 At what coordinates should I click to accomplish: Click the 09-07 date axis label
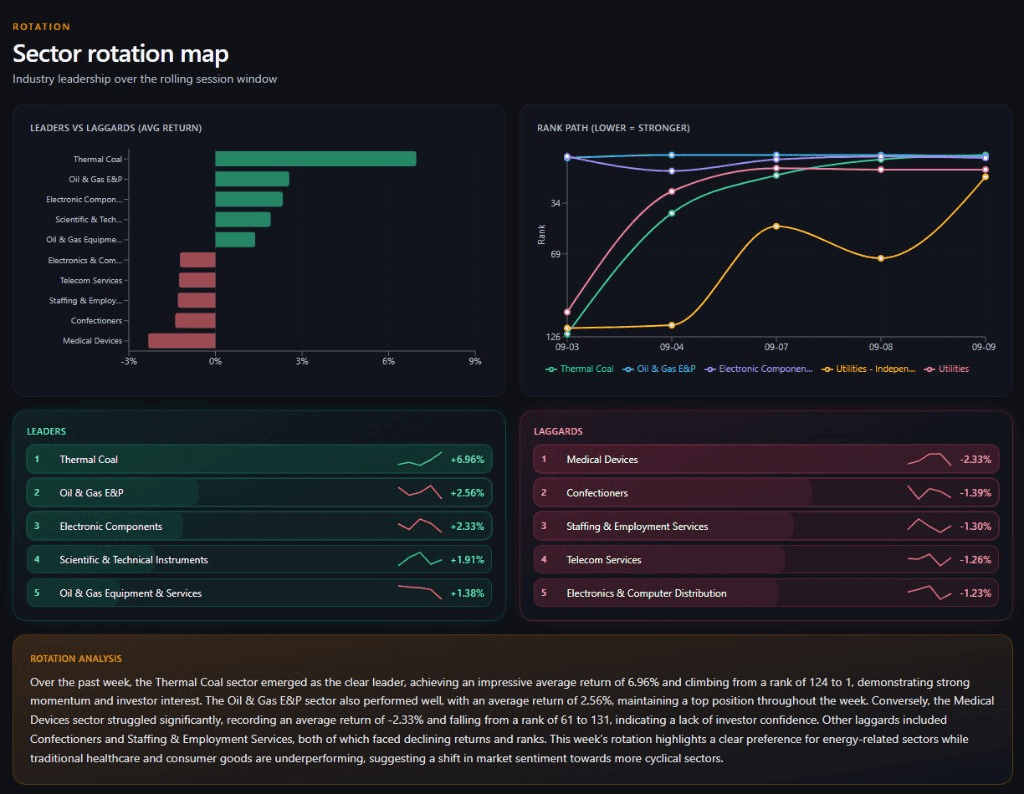point(776,347)
